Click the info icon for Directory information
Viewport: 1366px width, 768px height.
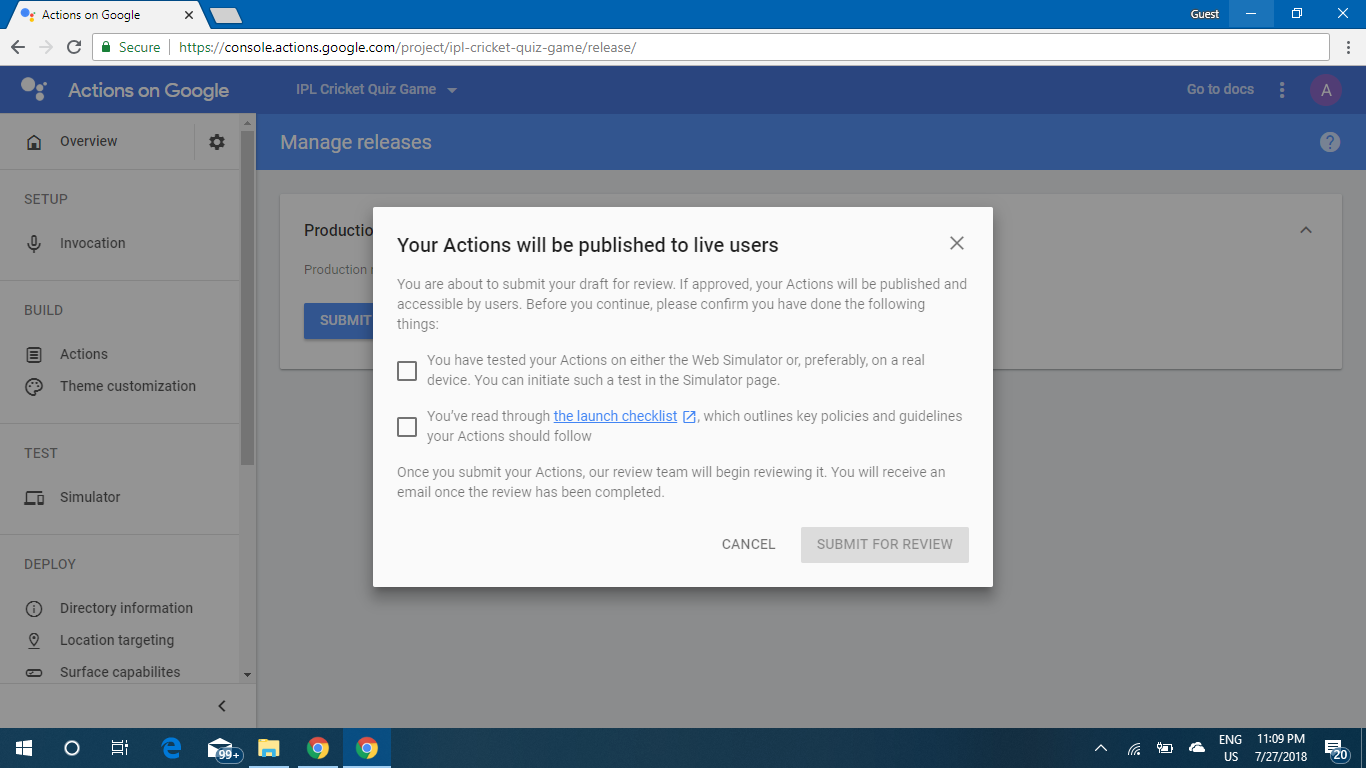(x=34, y=609)
